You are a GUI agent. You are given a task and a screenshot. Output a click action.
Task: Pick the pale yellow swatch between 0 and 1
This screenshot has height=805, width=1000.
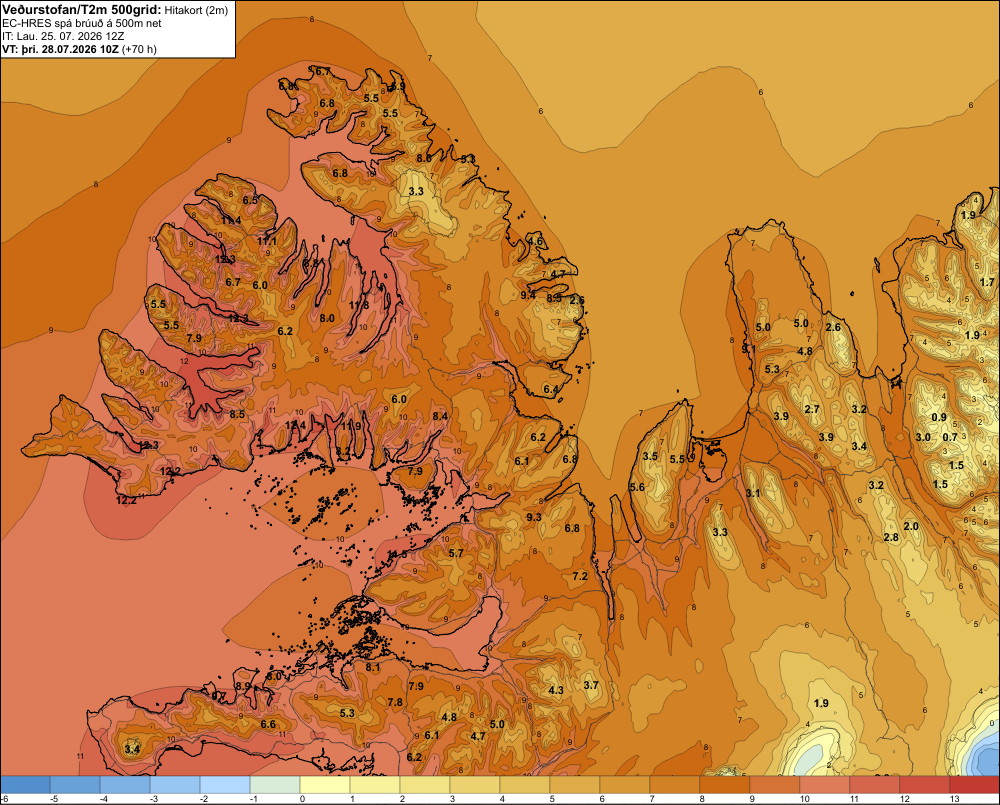(325, 785)
